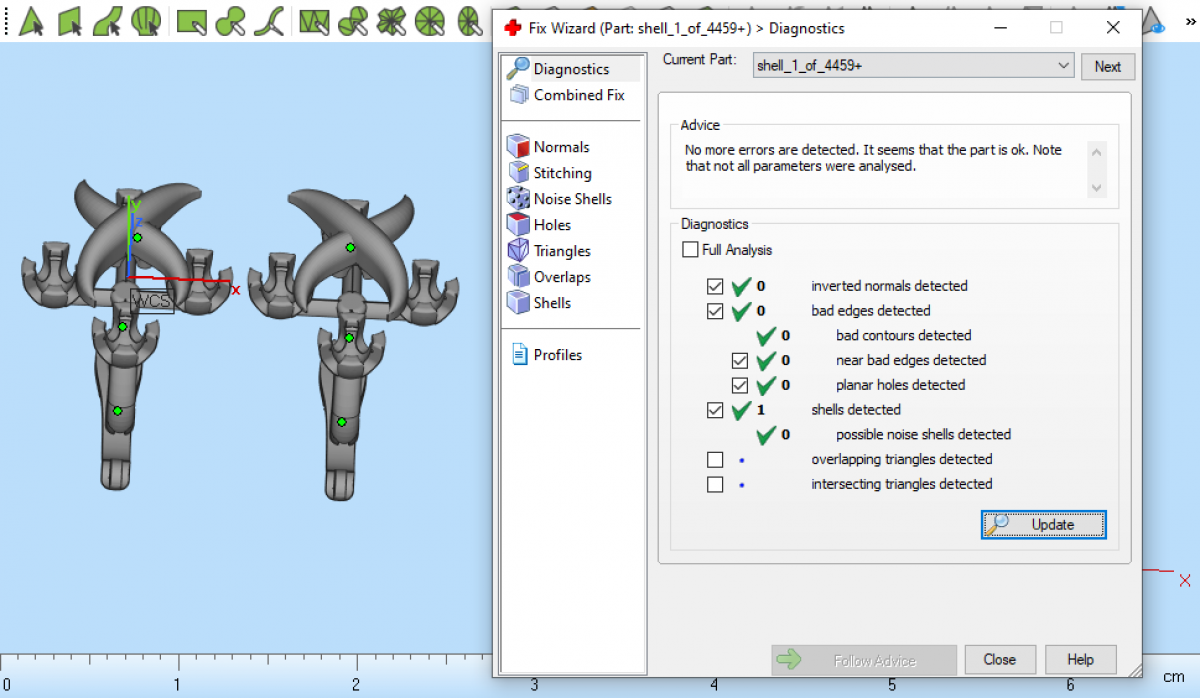Open the Current Part dropdown
The width and height of the screenshot is (1200, 698).
click(x=1063, y=66)
